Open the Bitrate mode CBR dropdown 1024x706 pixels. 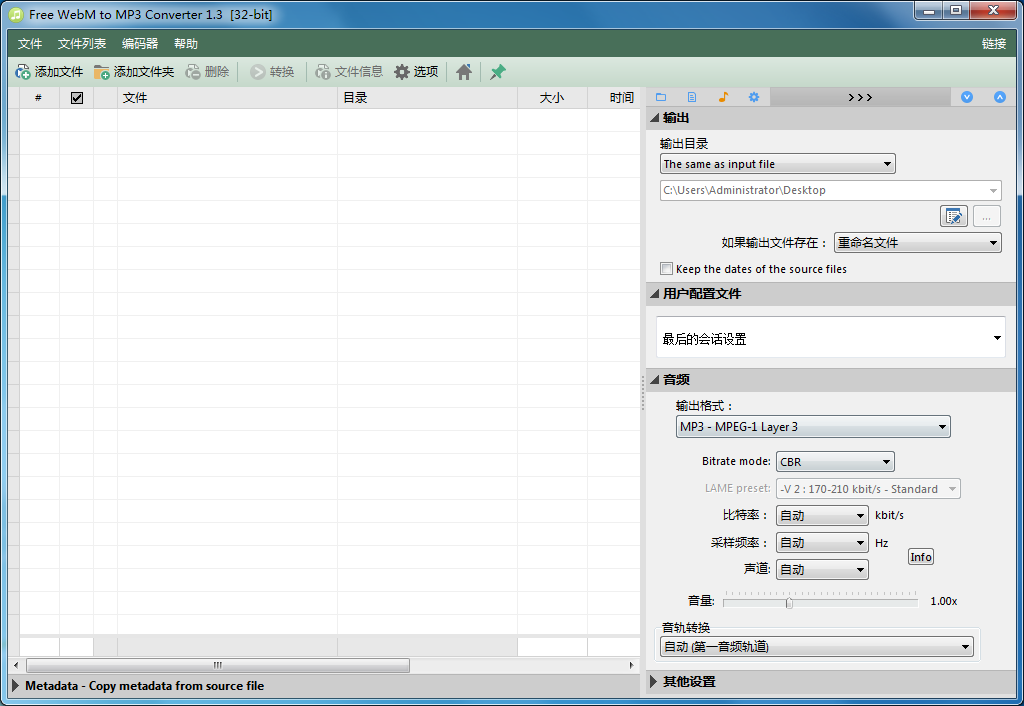click(835, 462)
